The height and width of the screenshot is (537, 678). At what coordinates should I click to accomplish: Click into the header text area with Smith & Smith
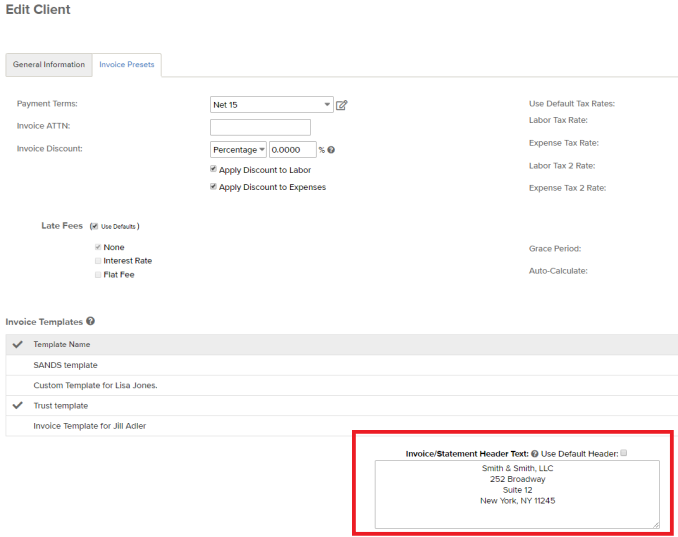pos(517,494)
